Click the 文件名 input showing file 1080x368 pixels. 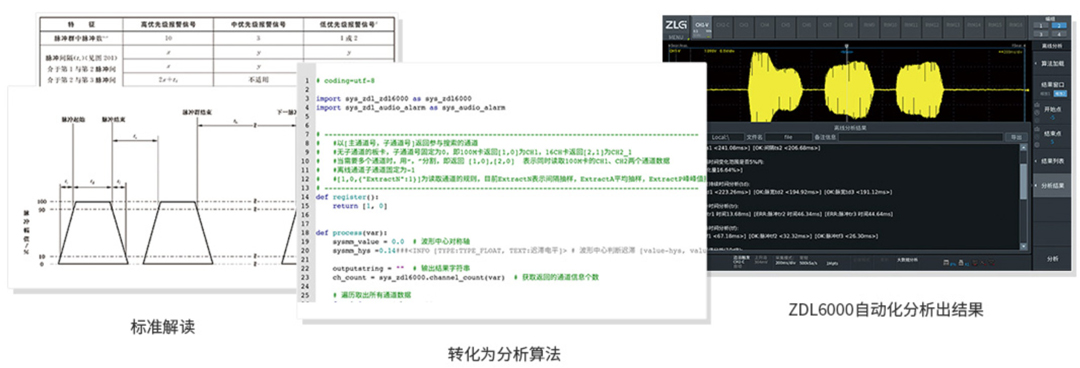point(788,137)
